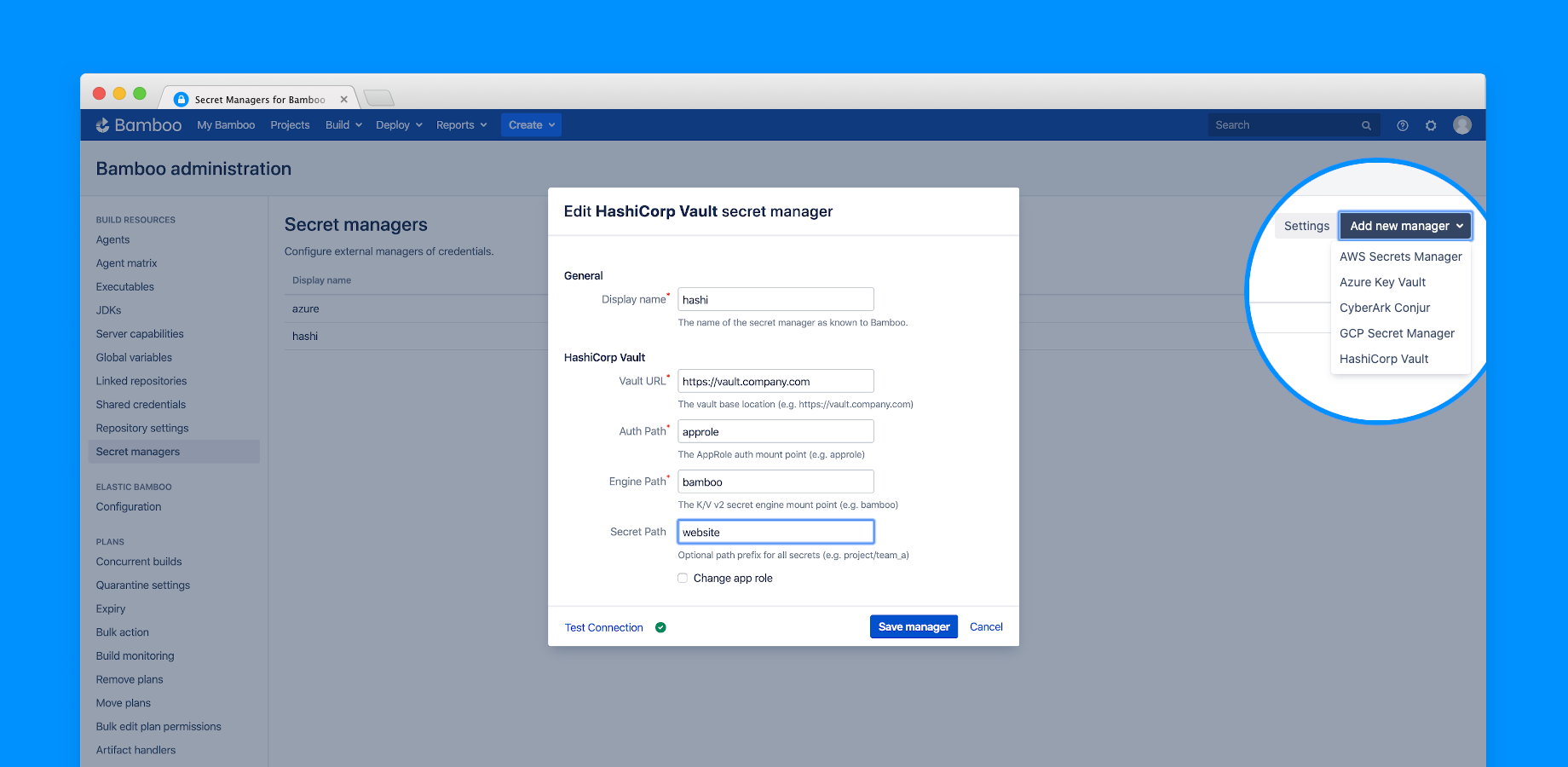Open Remove plans in sidebar
This screenshot has width=1568, height=767.
pyautogui.click(x=129, y=679)
